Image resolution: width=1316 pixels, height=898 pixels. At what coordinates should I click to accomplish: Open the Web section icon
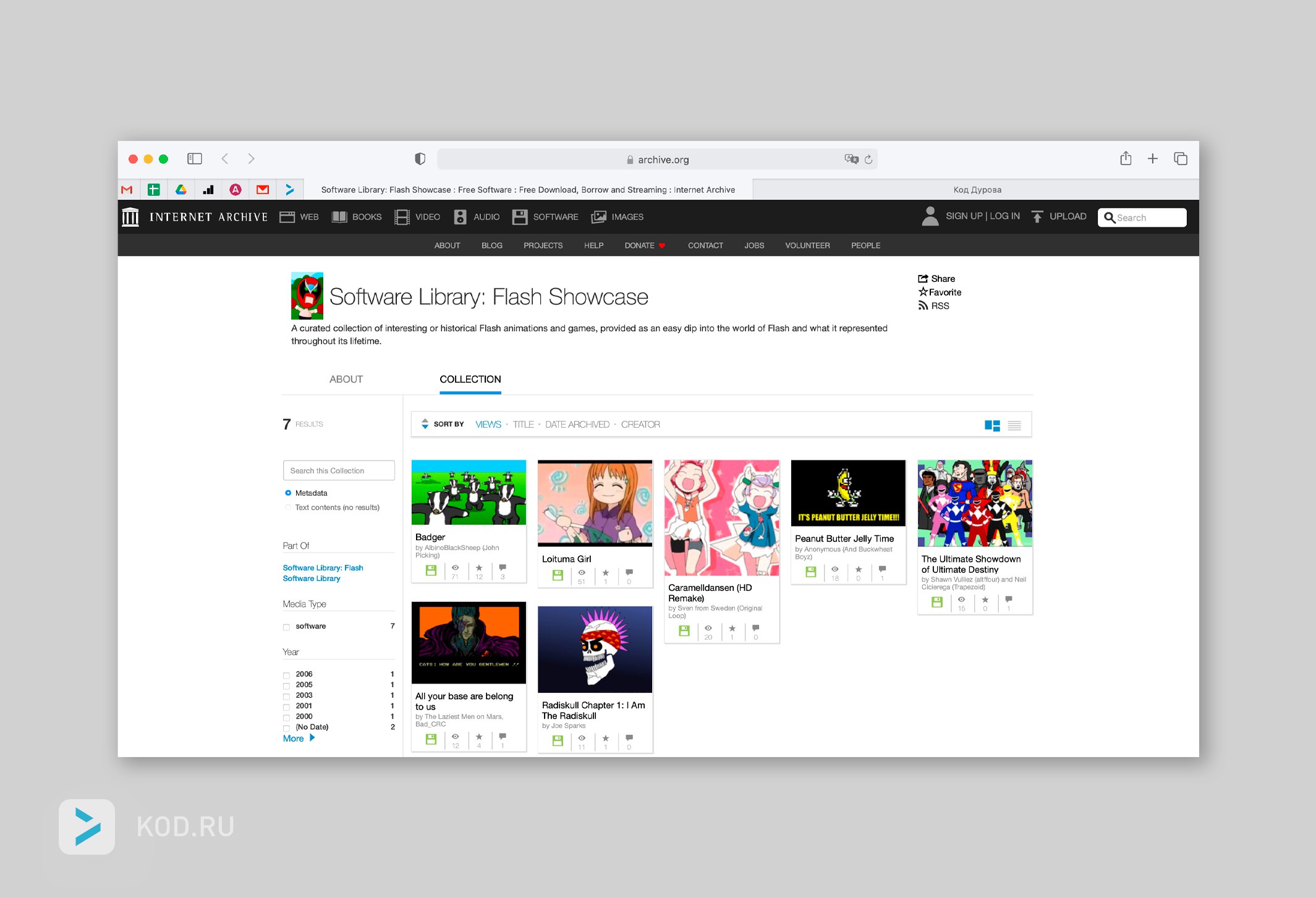pos(287,217)
